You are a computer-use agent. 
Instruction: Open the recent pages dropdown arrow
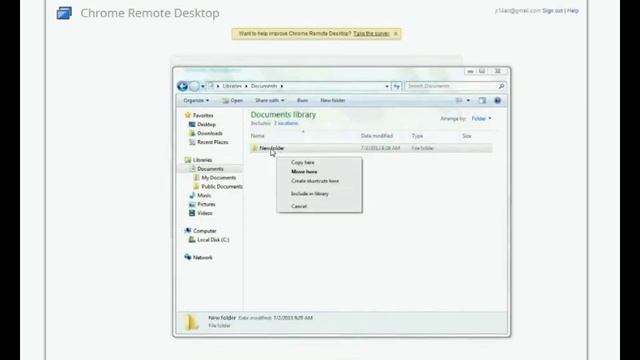coord(202,87)
